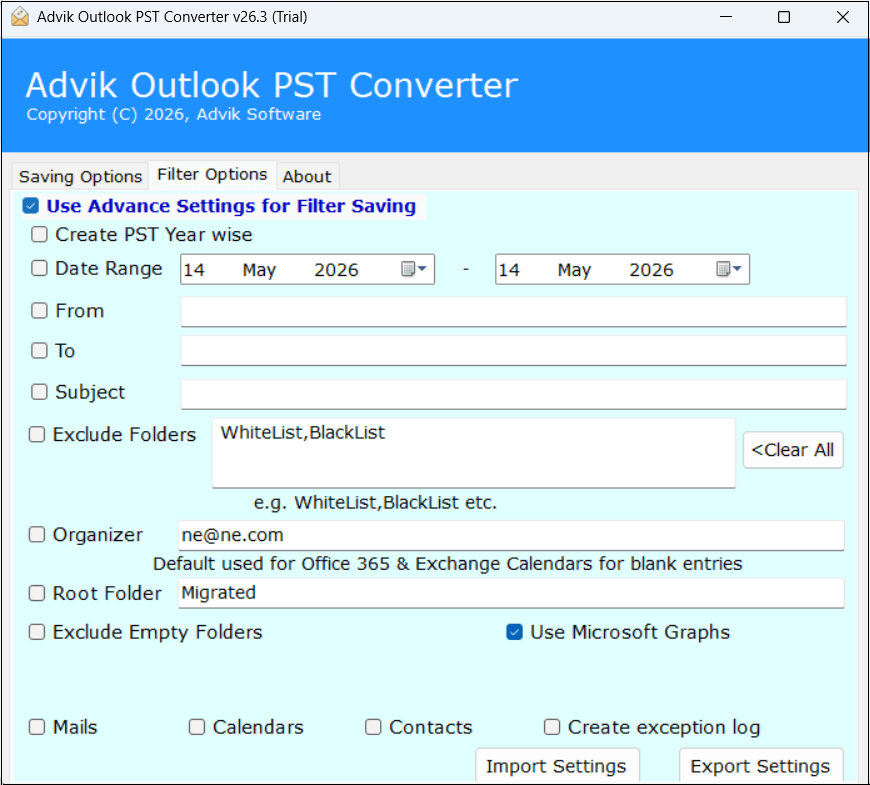Enable Exclude Empty Folders
The image size is (870, 785).
pos(37,632)
